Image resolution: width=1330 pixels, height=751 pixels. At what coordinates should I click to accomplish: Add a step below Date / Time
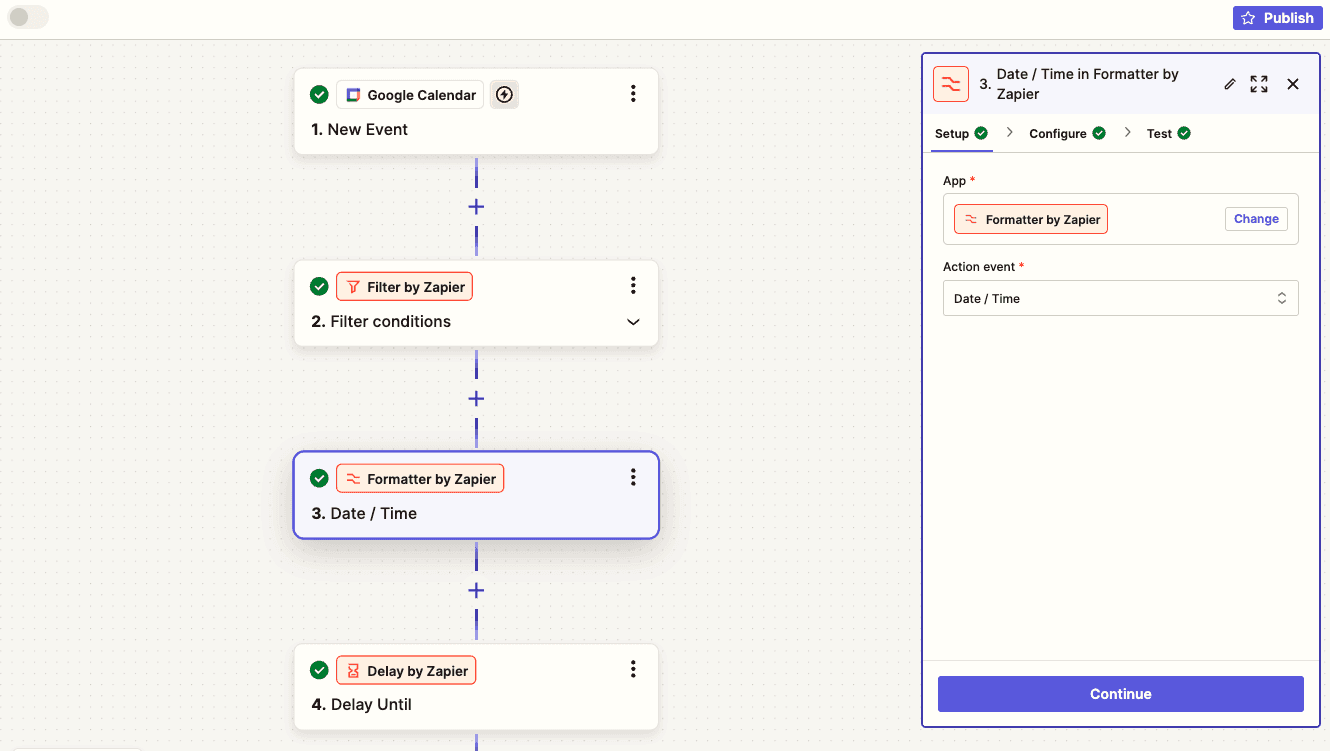(x=476, y=591)
